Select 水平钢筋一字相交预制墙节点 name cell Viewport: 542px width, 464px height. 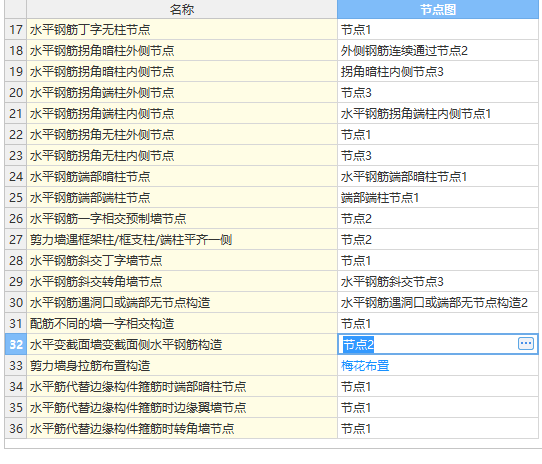[182, 219]
